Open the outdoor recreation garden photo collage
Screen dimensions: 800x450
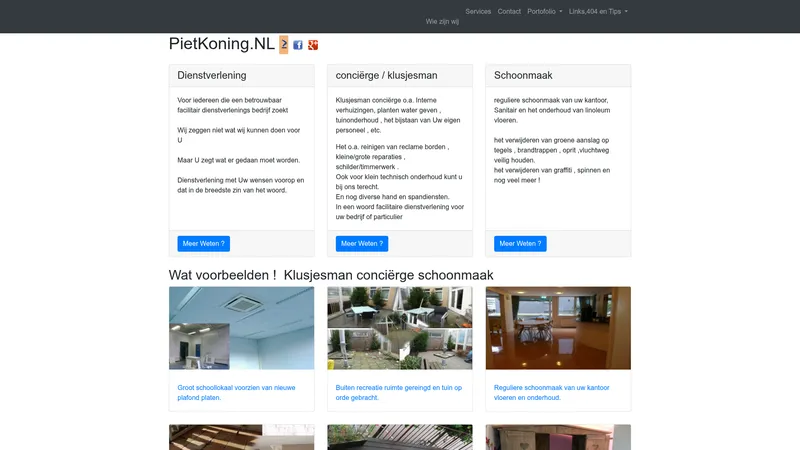tap(399, 328)
